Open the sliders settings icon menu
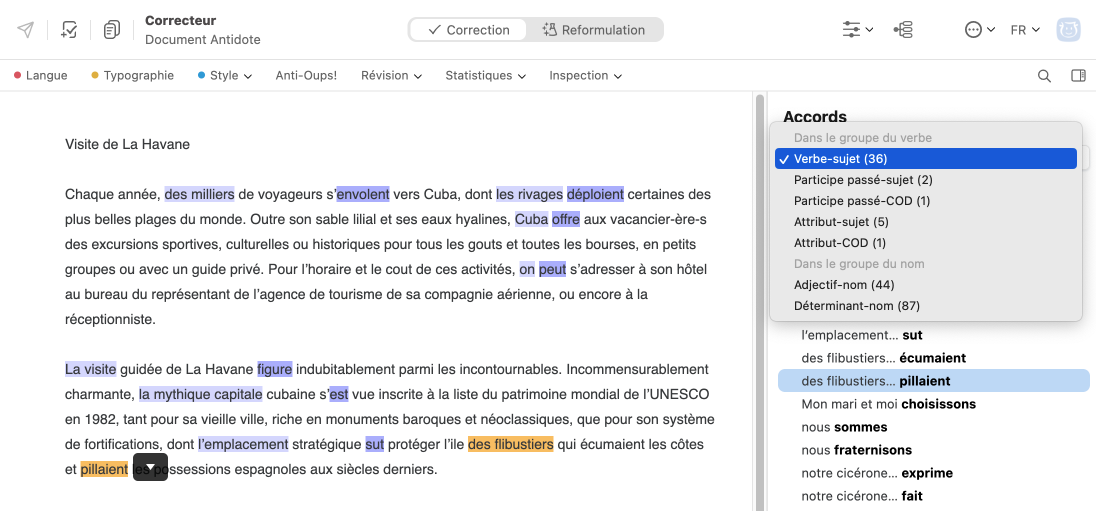1096x511 pixels. coord(857,30)
